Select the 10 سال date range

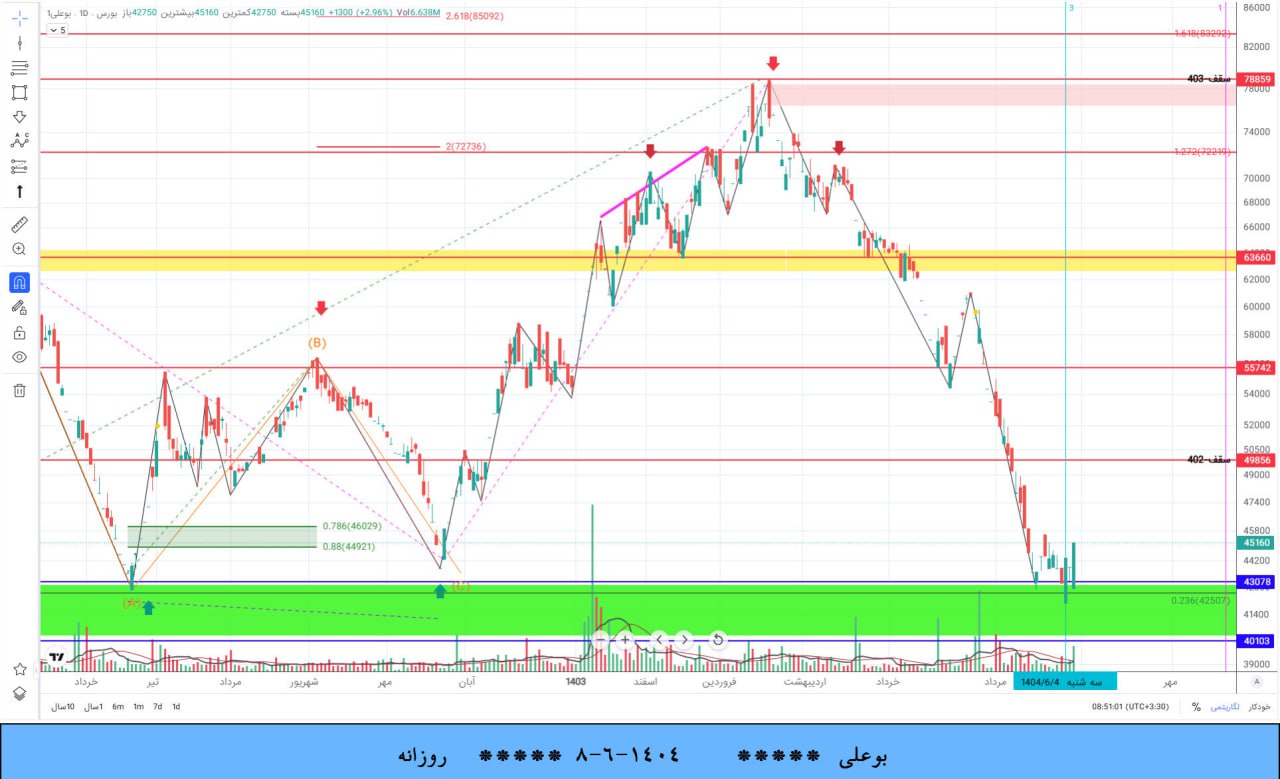click(x=64, y=707)
